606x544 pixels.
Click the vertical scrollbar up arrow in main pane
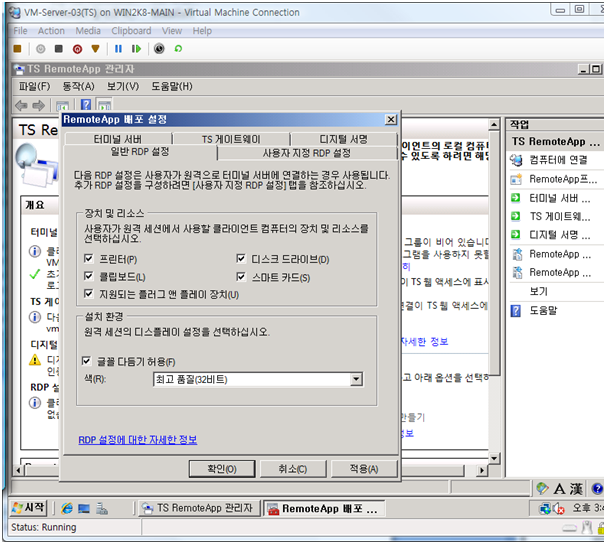point(494,125)
